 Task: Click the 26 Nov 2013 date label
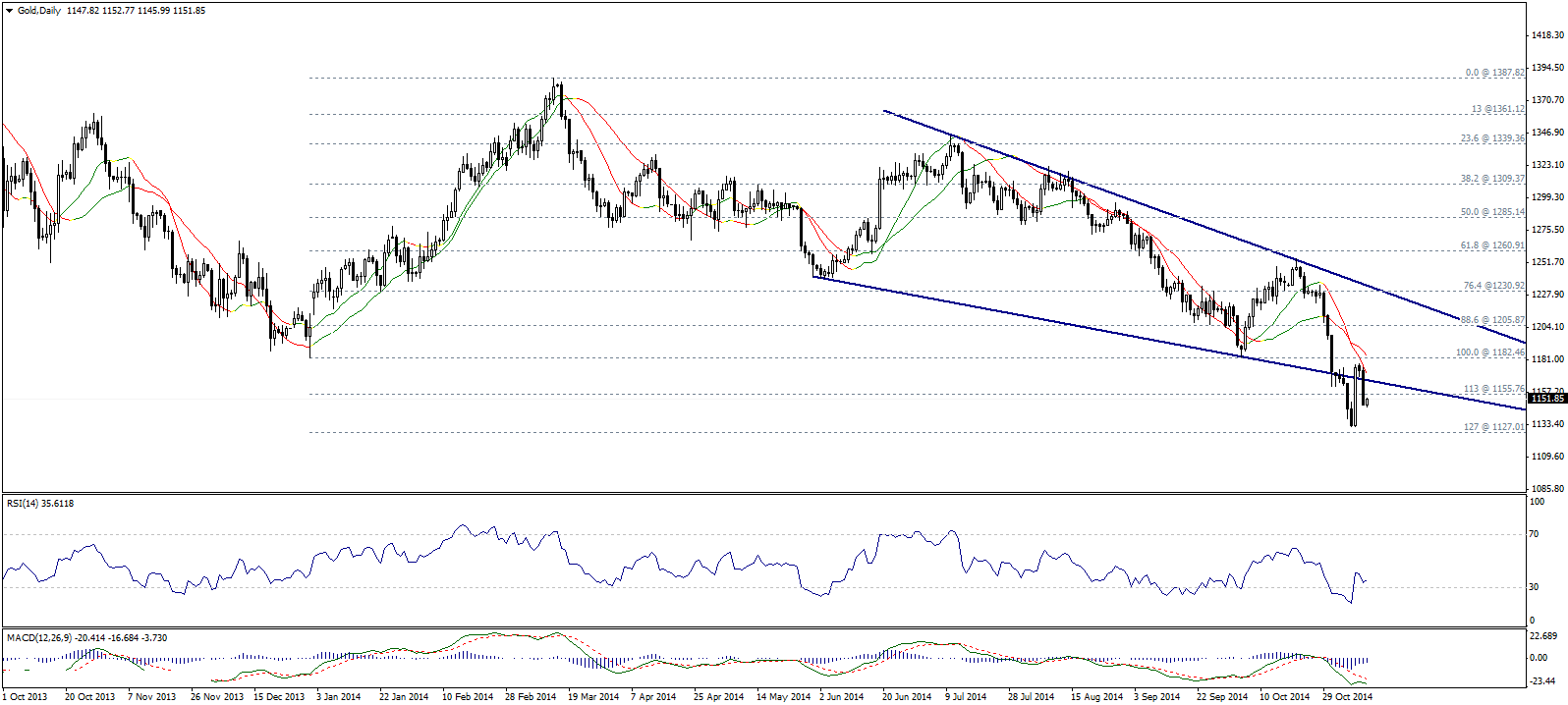(x=216, y=697)
